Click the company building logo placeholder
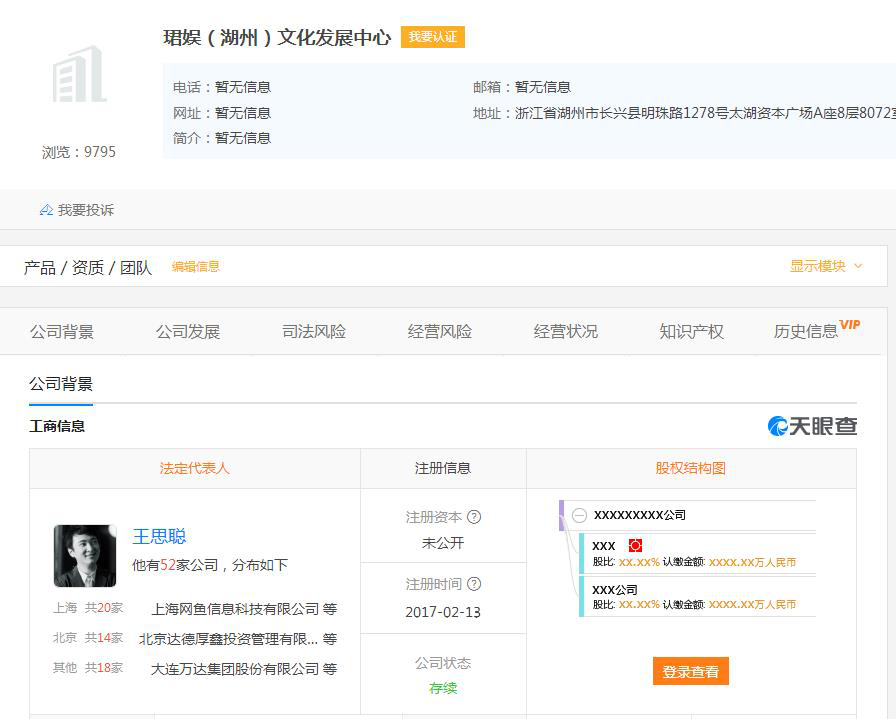The width and height of the screenshot is (896, 719). tap(79, 74)
